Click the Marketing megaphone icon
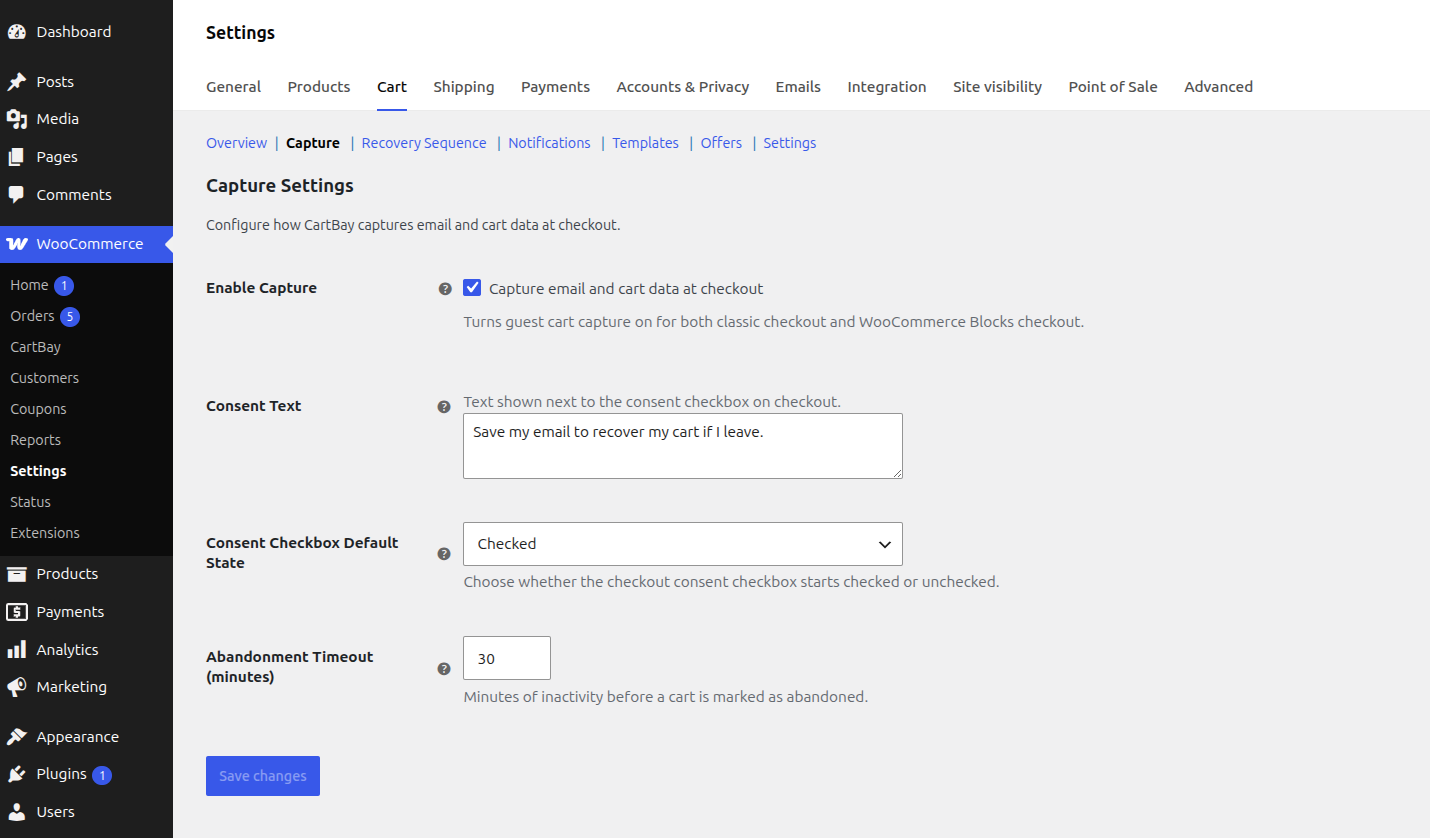The height and width of the screenshot is (838, 1430). (16, 687)
